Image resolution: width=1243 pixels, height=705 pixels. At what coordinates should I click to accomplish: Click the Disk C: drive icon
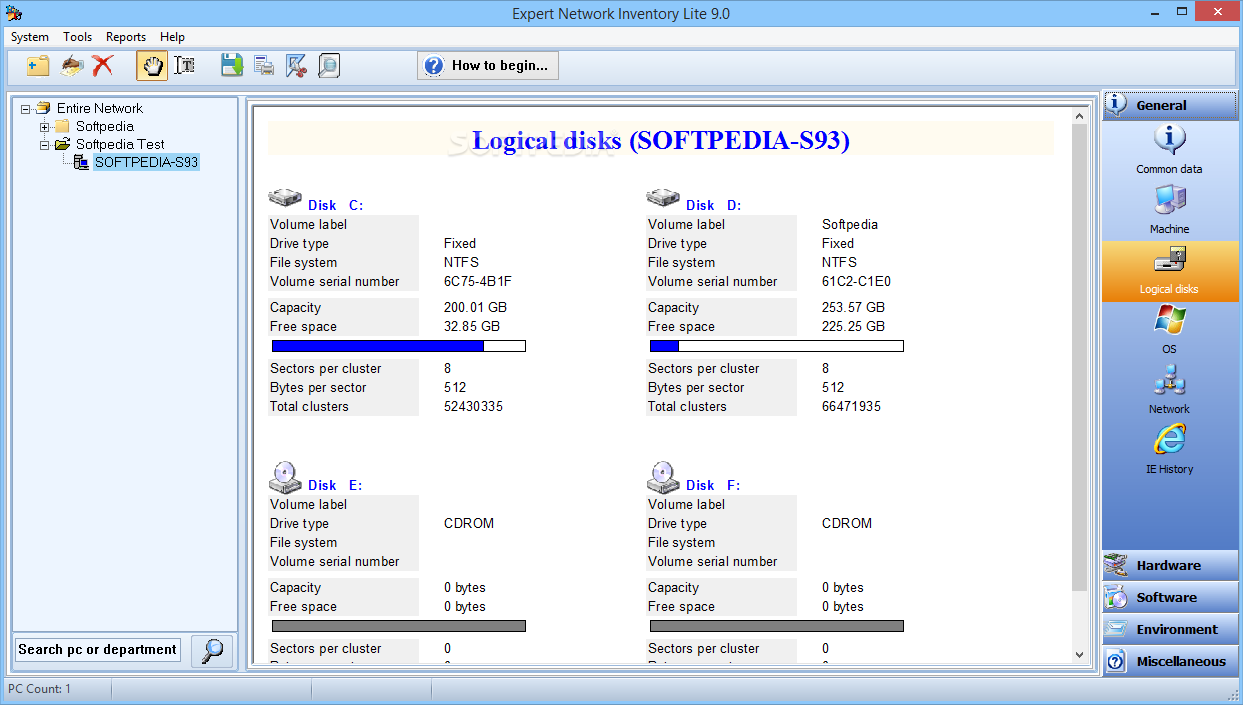click(285, 198)
